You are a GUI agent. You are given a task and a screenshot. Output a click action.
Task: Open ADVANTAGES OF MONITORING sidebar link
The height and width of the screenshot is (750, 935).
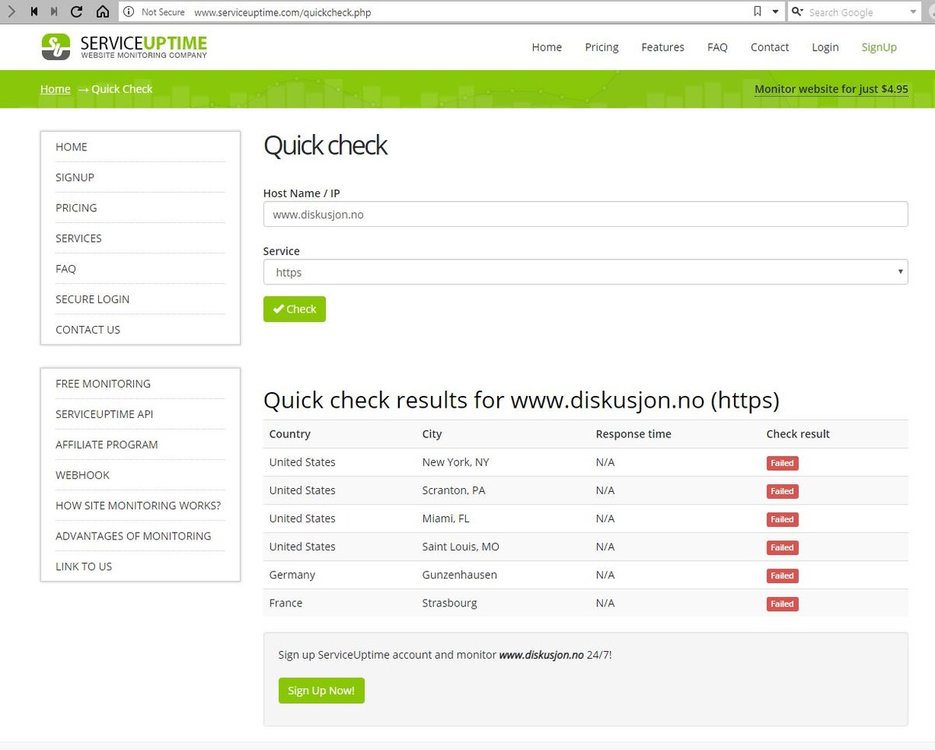click(133, 535)
